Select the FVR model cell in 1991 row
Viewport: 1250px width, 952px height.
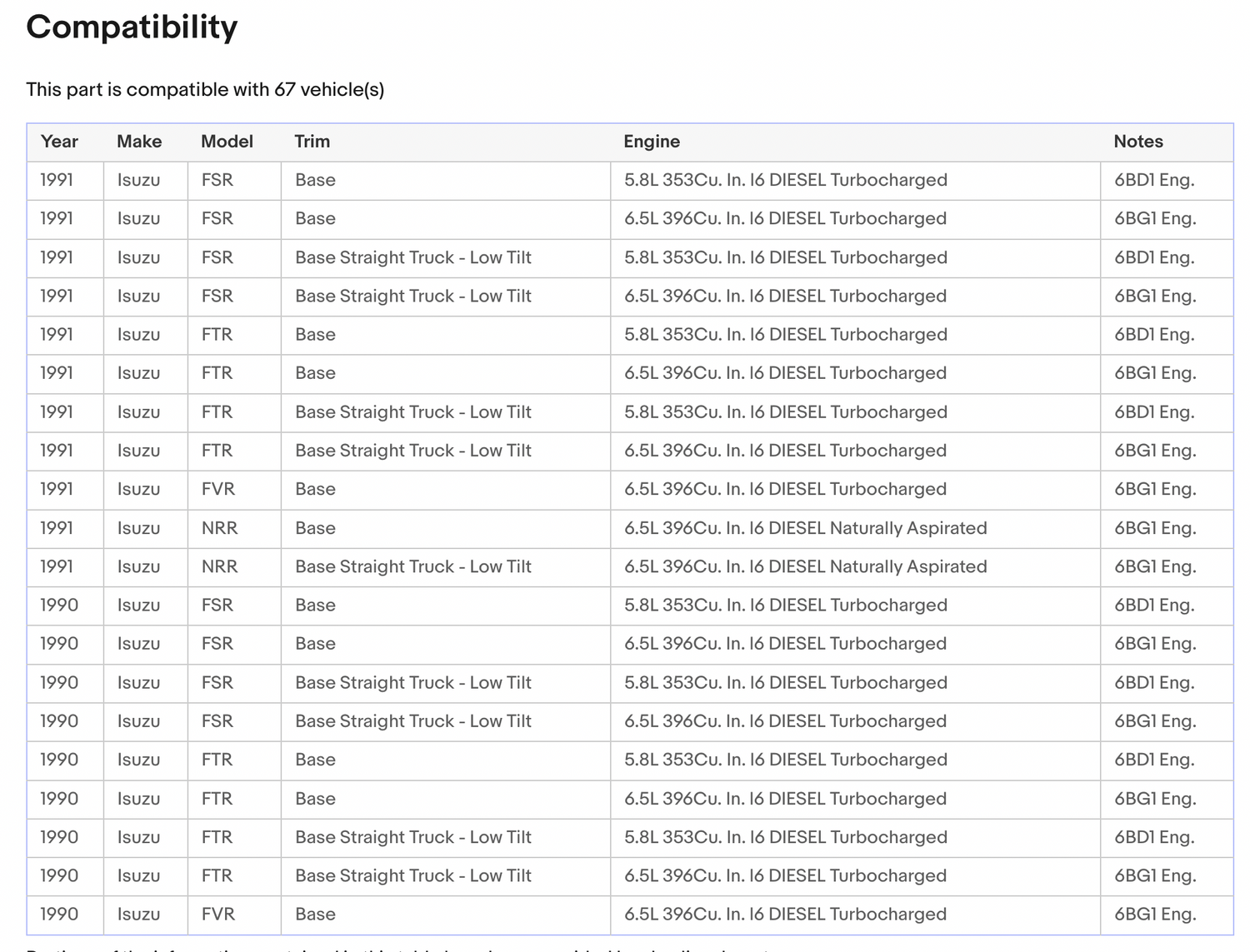pos(218,489)
